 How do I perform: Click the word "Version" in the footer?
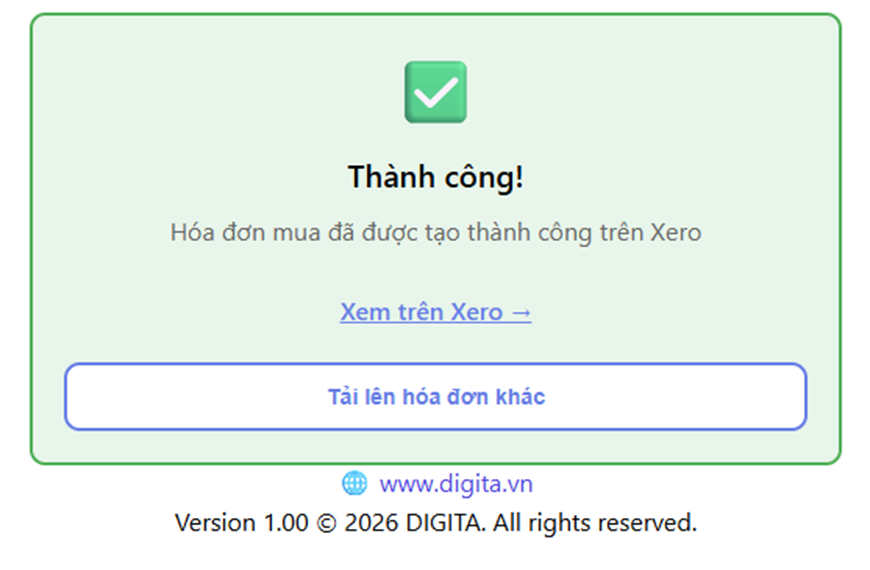tap(215, 522)
